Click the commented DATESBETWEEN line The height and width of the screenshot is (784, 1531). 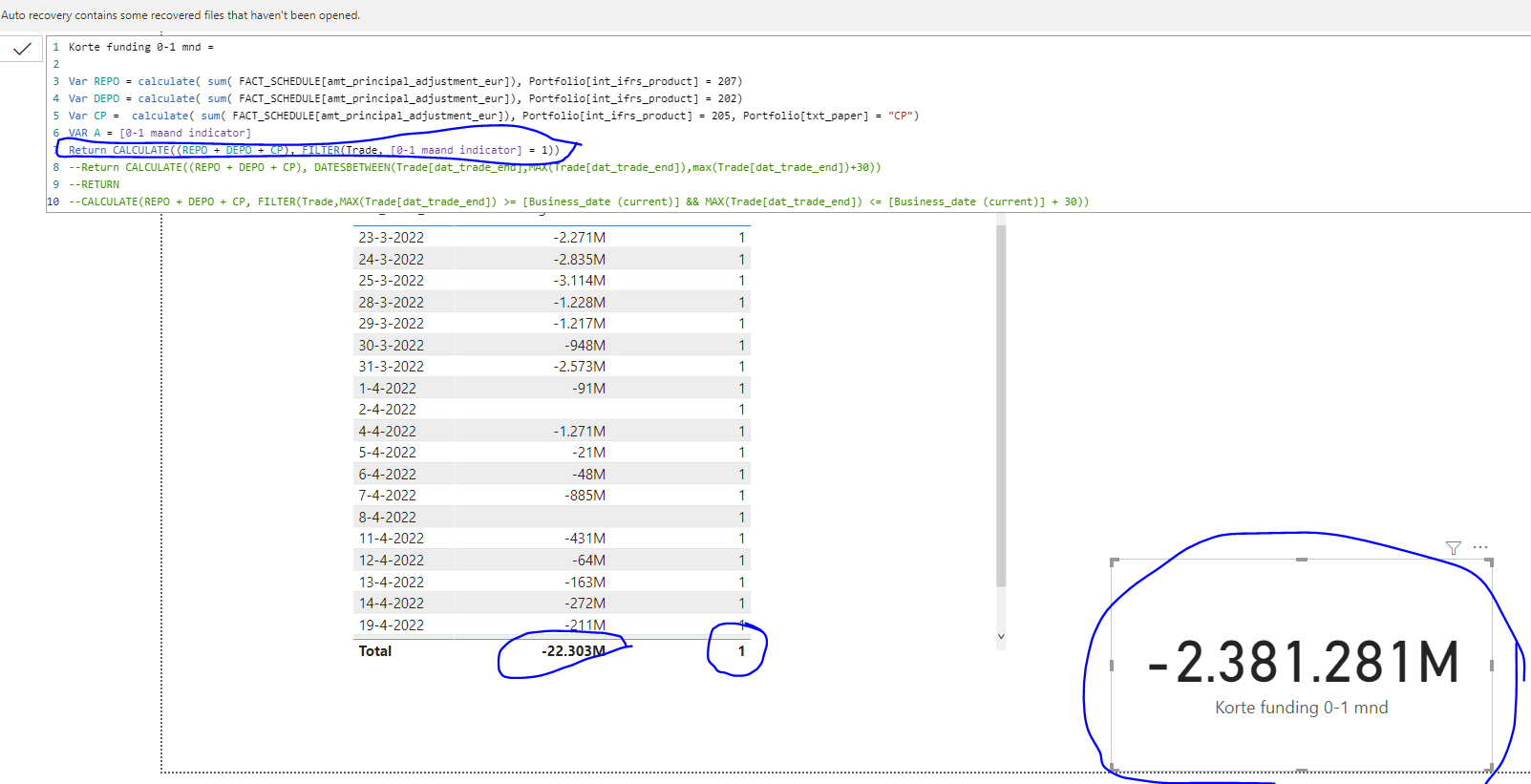click(x=475, y=167)
